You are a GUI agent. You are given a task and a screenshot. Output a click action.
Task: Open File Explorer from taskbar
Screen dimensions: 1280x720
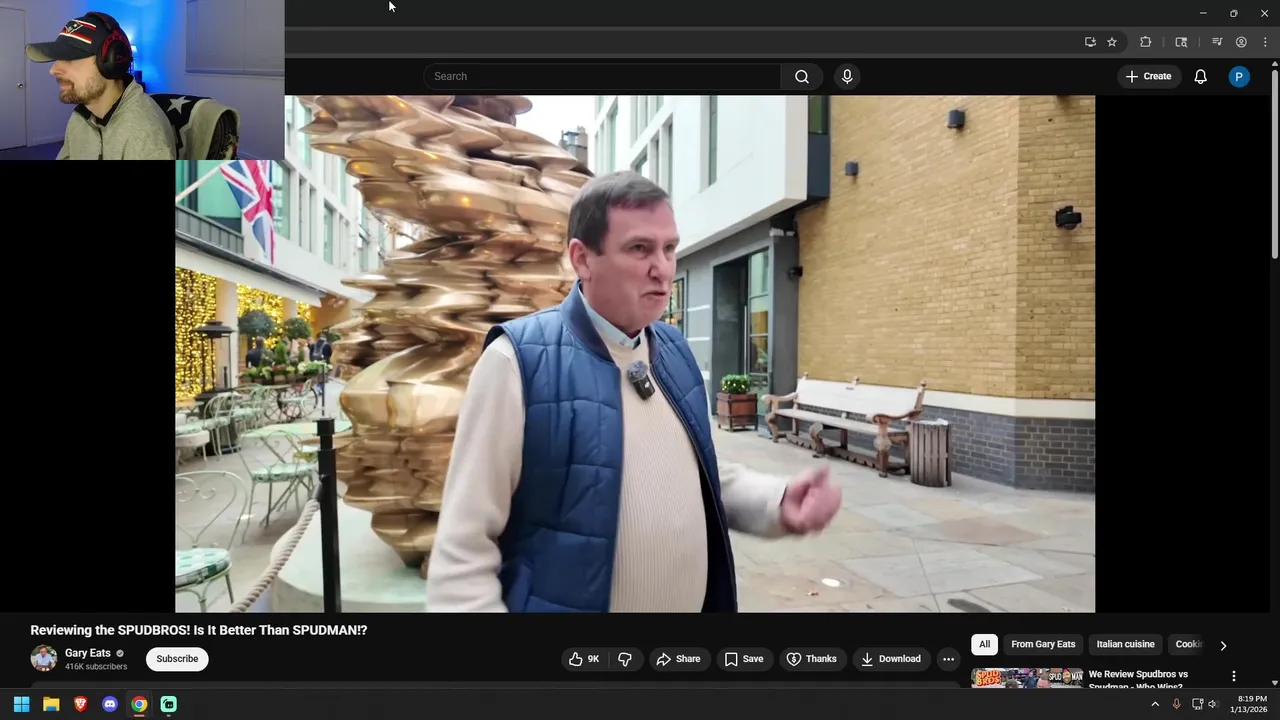[x=51, y=704]
